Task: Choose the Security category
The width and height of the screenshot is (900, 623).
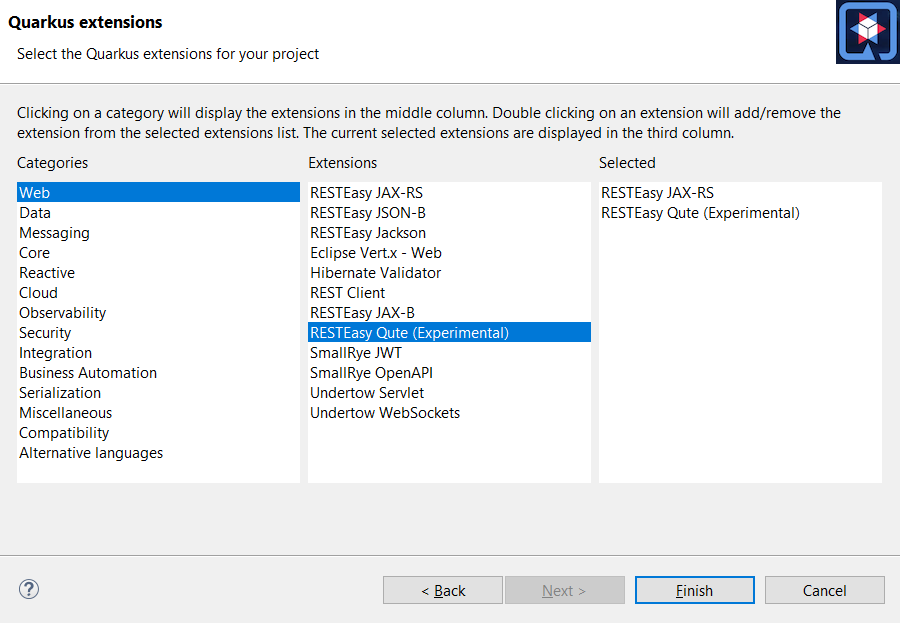Action: [x=45, y=333]
